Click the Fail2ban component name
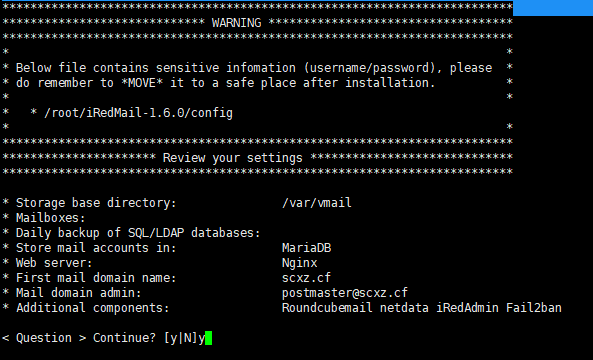The width and height of the screenshot is (593, 360). pyautogui.click(x=534, y=308)
